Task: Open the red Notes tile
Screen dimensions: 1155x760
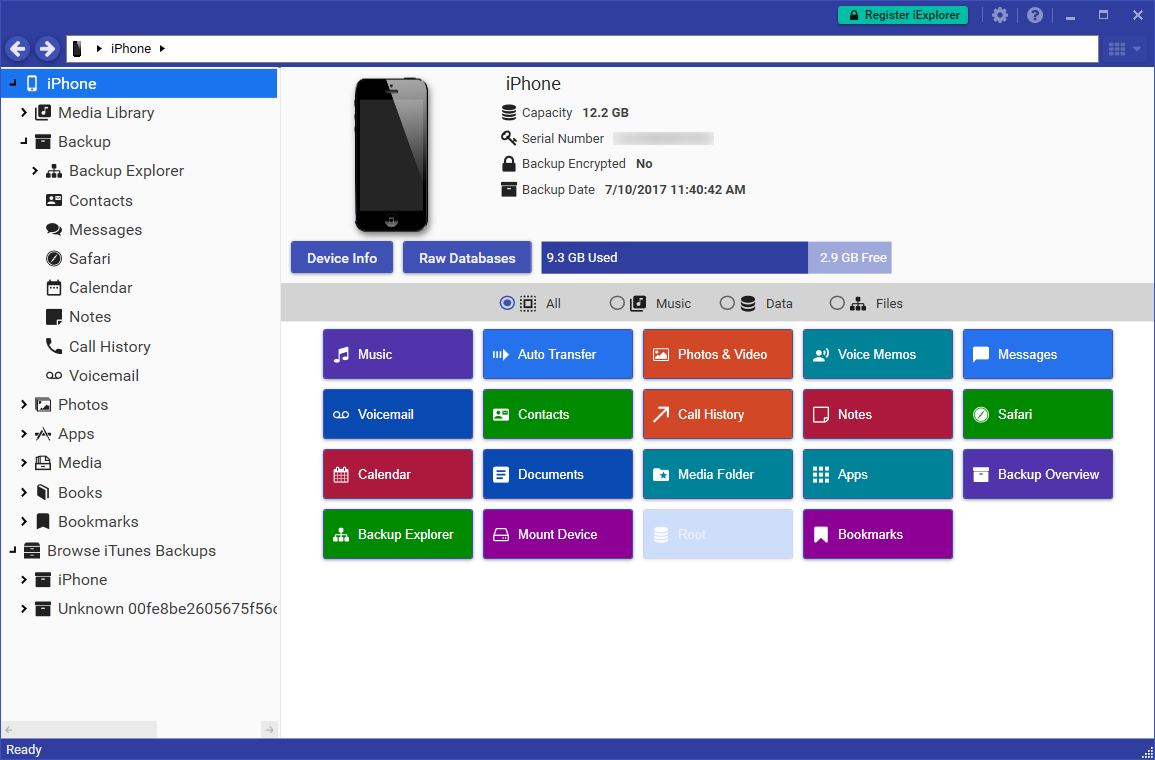Action: click(877, 414)
